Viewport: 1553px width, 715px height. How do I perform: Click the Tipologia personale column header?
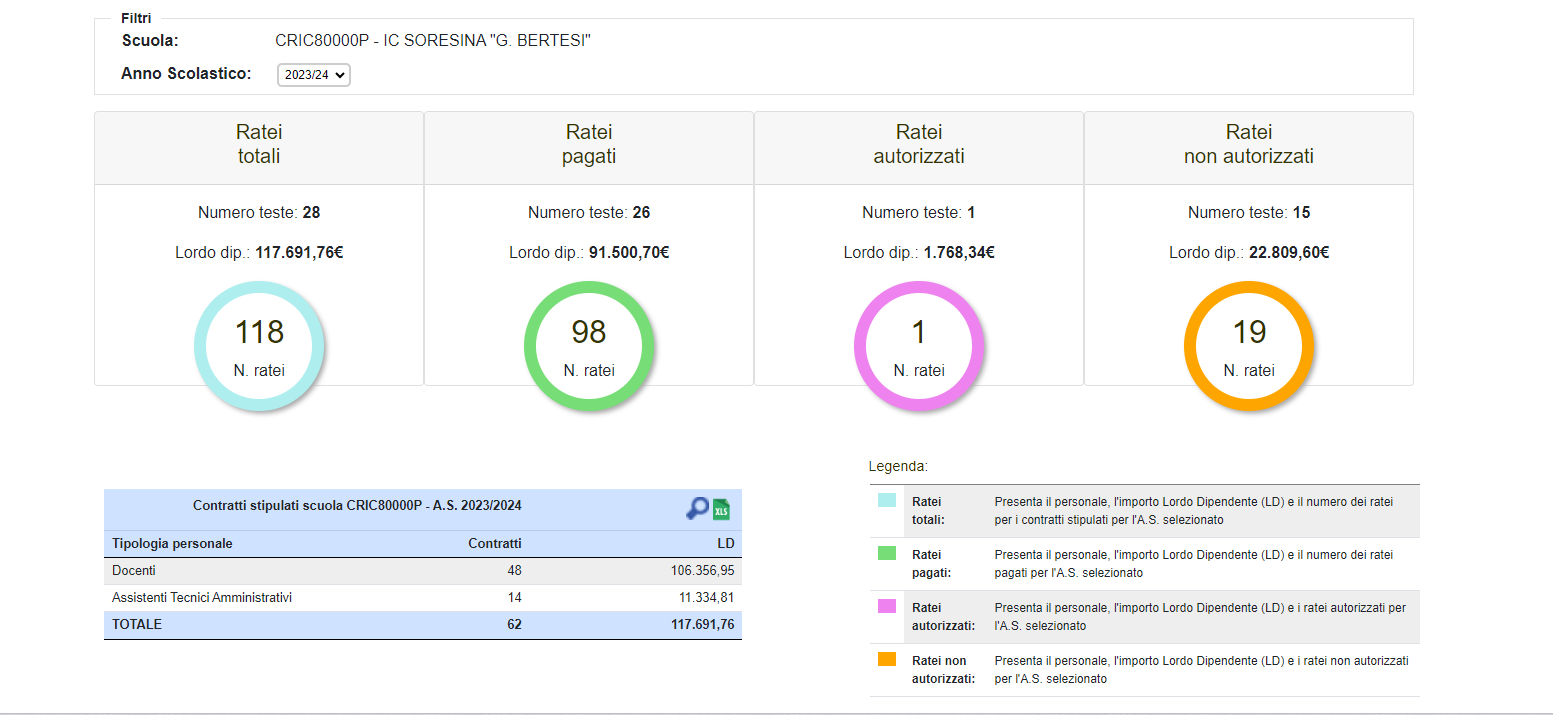click(x=172, y=544)
